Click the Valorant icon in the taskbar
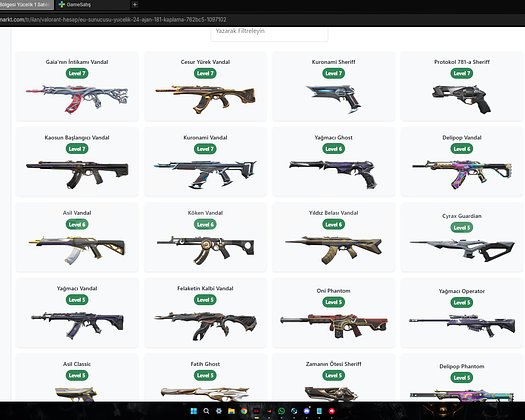This screenshot has height=420, width=525. click(x=269, y=411)
